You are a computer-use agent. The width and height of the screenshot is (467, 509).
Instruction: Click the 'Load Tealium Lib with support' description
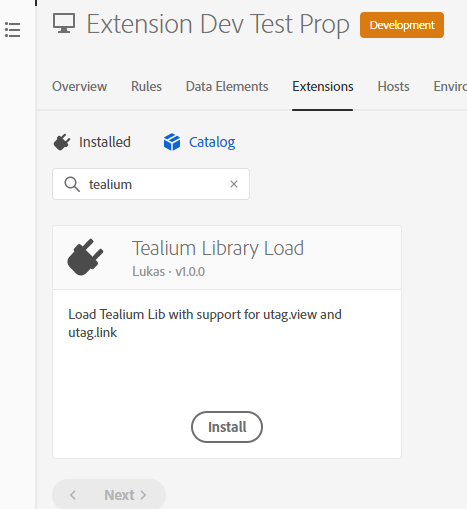click(205, 323)
